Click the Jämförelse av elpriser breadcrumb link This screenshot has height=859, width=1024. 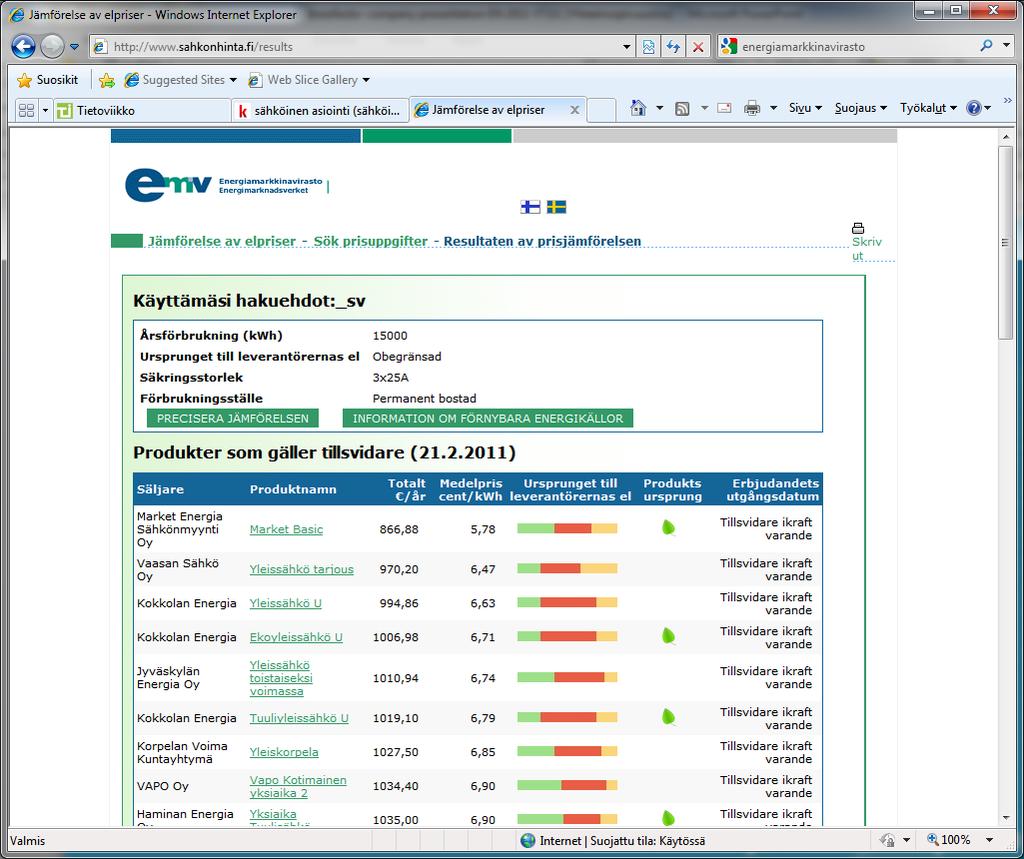222,241
